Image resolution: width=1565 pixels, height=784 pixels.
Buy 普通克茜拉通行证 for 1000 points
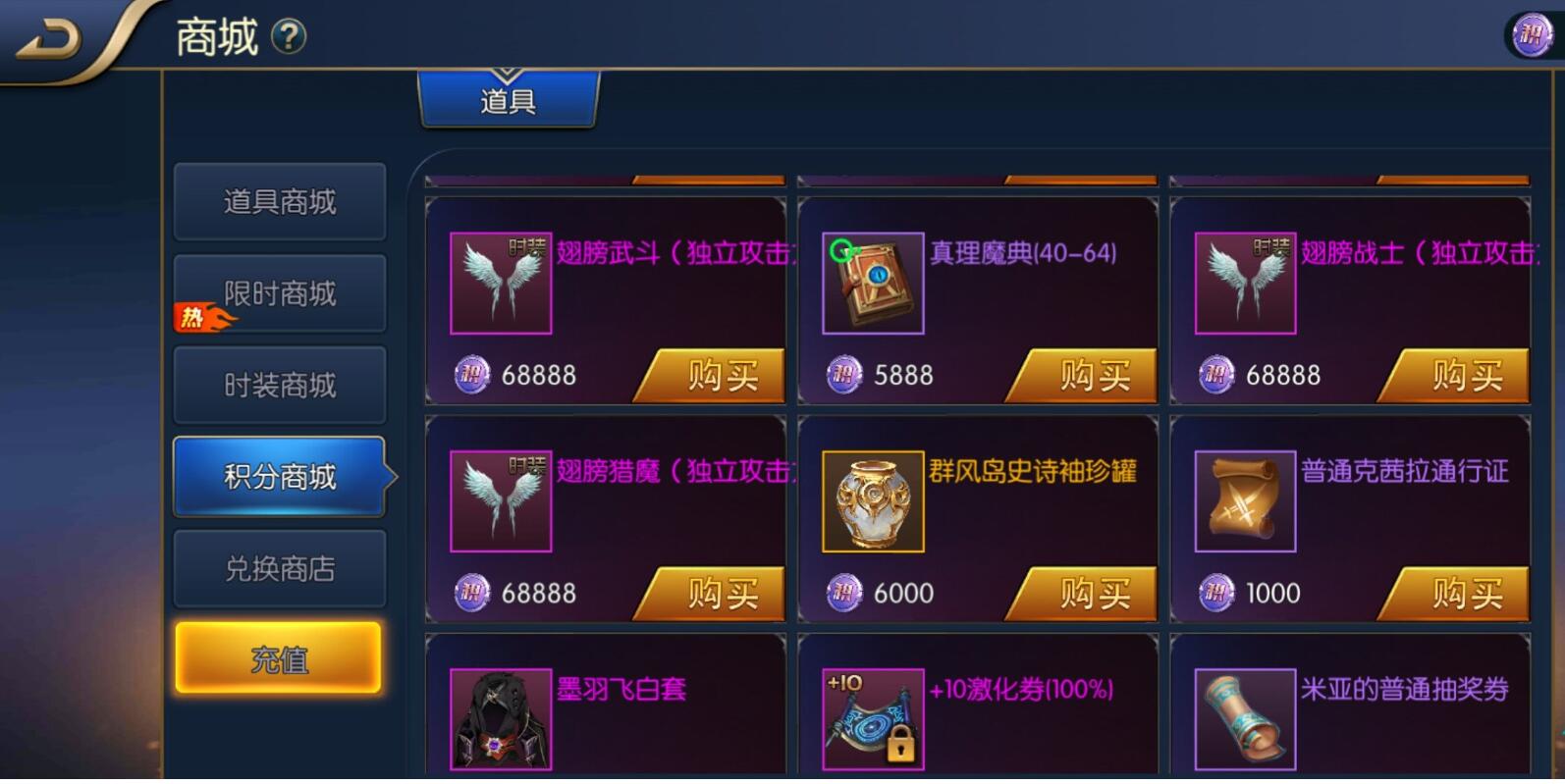(1454, 594)
